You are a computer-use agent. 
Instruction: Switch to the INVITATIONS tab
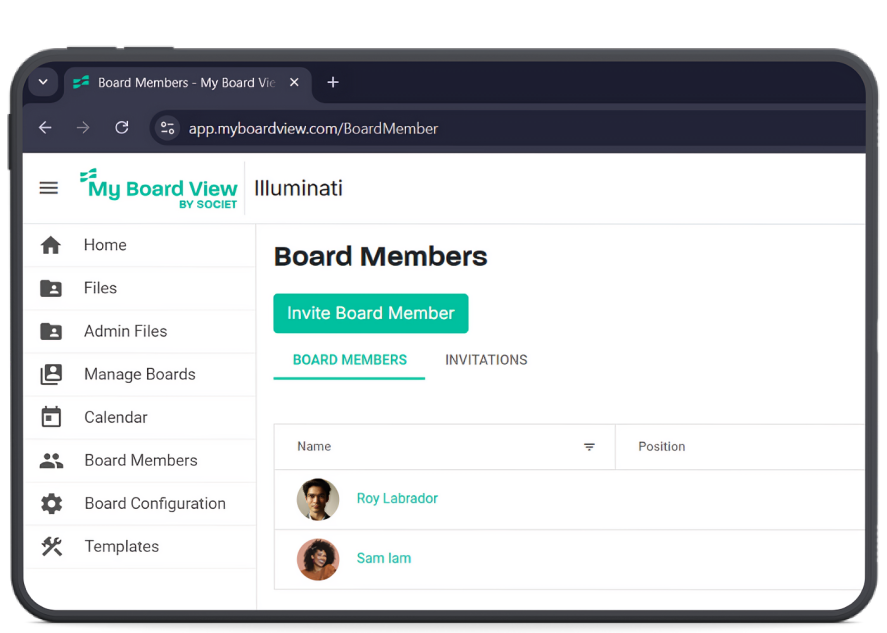[486, 360]
